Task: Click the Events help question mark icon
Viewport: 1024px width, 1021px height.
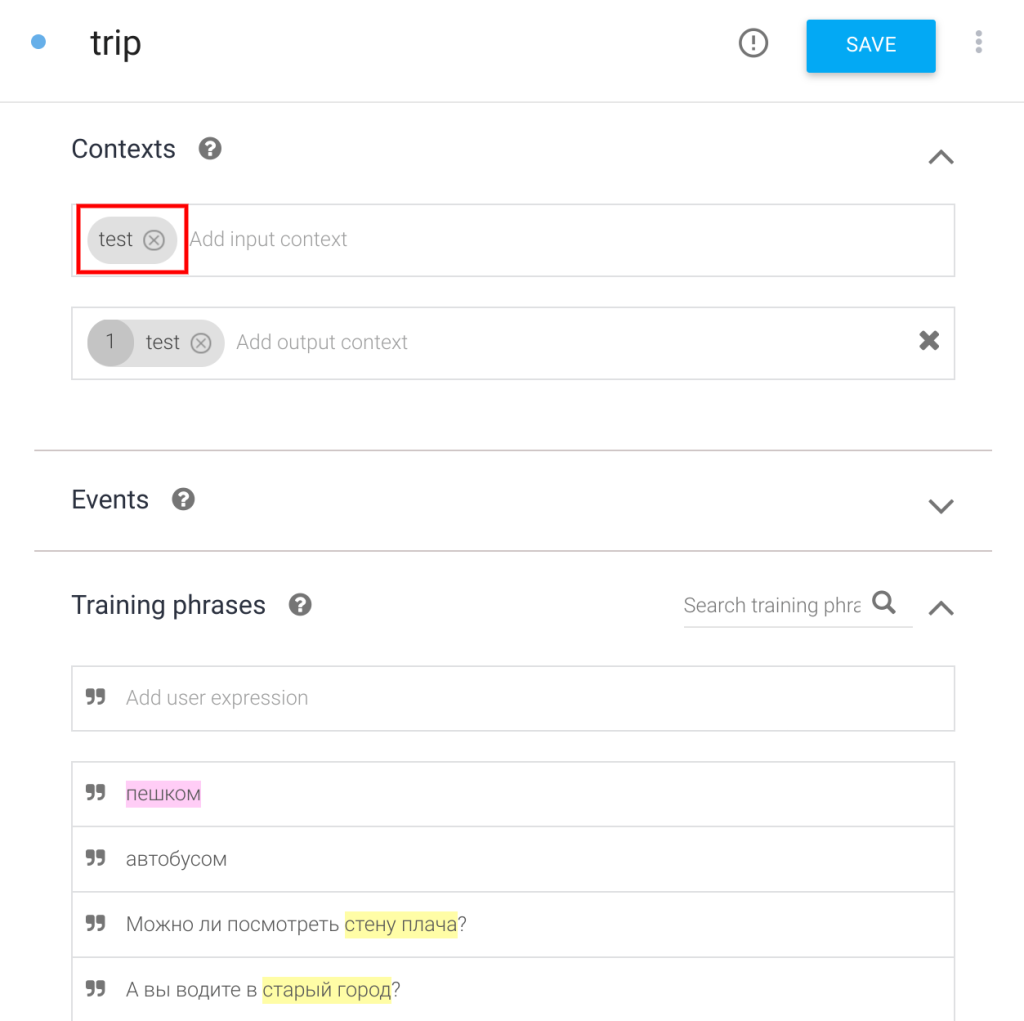Action: click(x=183, y=499)
